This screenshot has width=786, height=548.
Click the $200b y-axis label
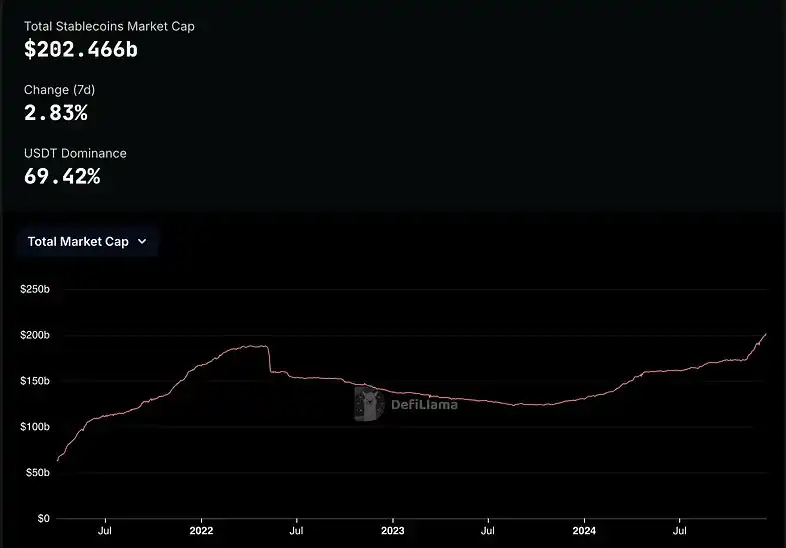35,335
